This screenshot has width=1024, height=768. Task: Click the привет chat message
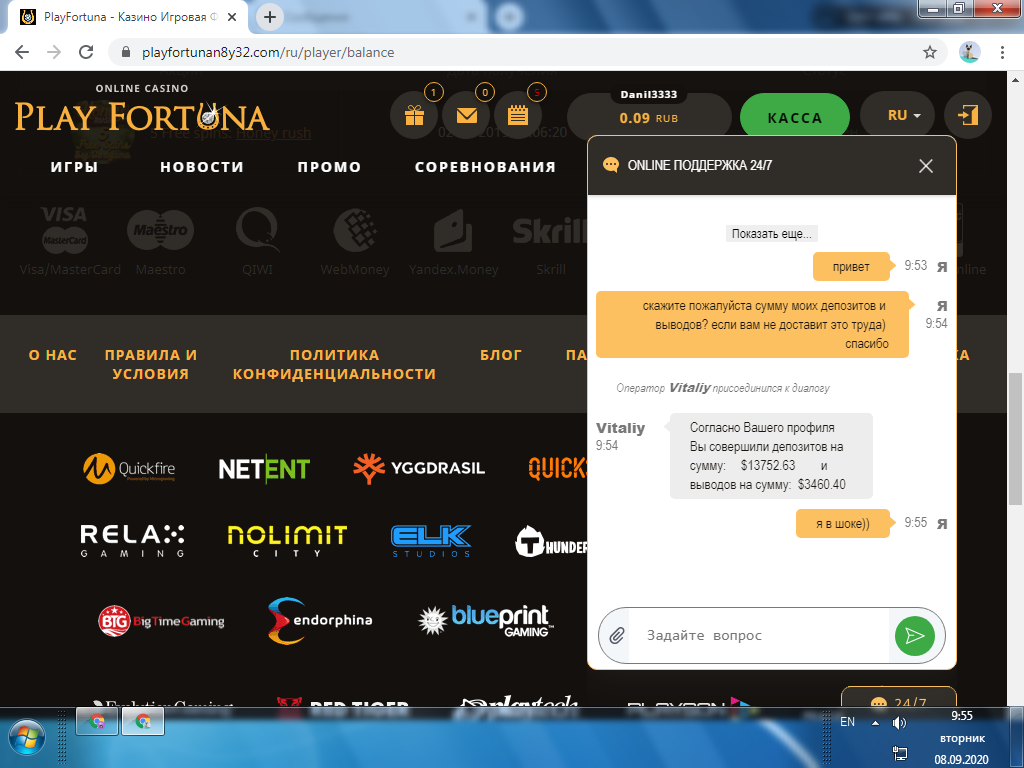[x=851, y=266]
